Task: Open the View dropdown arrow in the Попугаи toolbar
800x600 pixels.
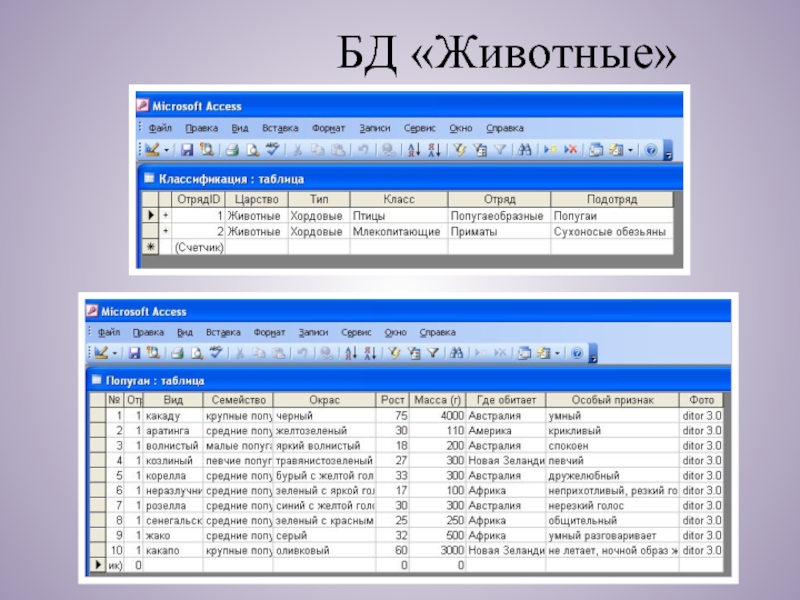Action: point(115,353)
